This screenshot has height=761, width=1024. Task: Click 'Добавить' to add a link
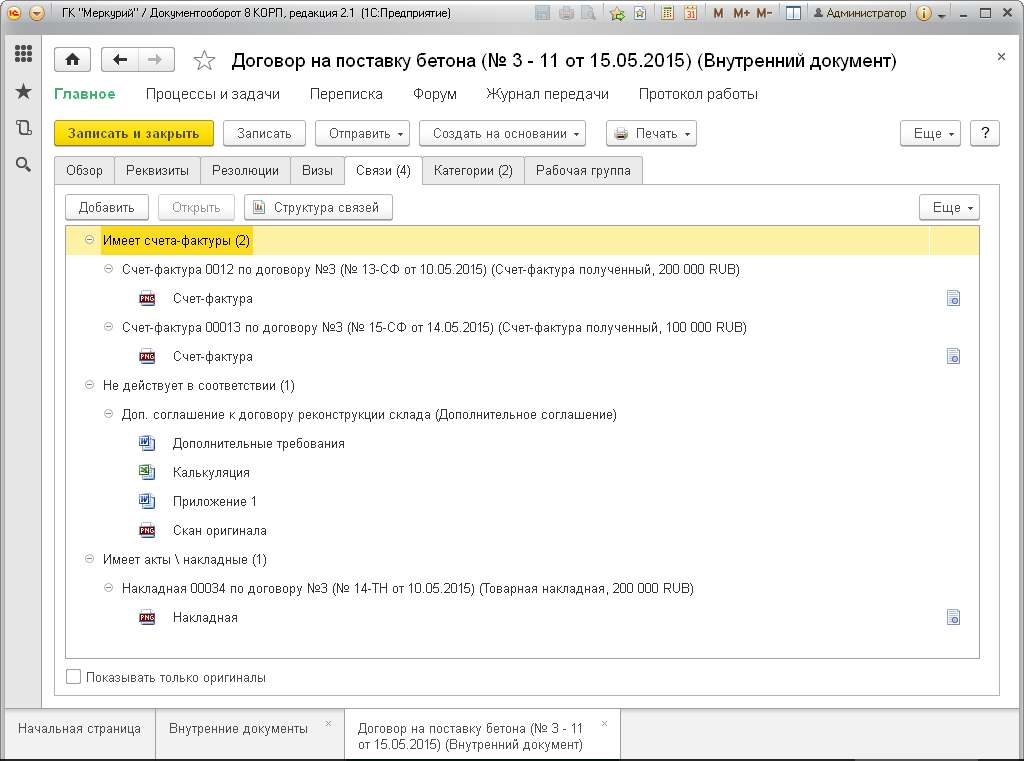coord(106,207)
